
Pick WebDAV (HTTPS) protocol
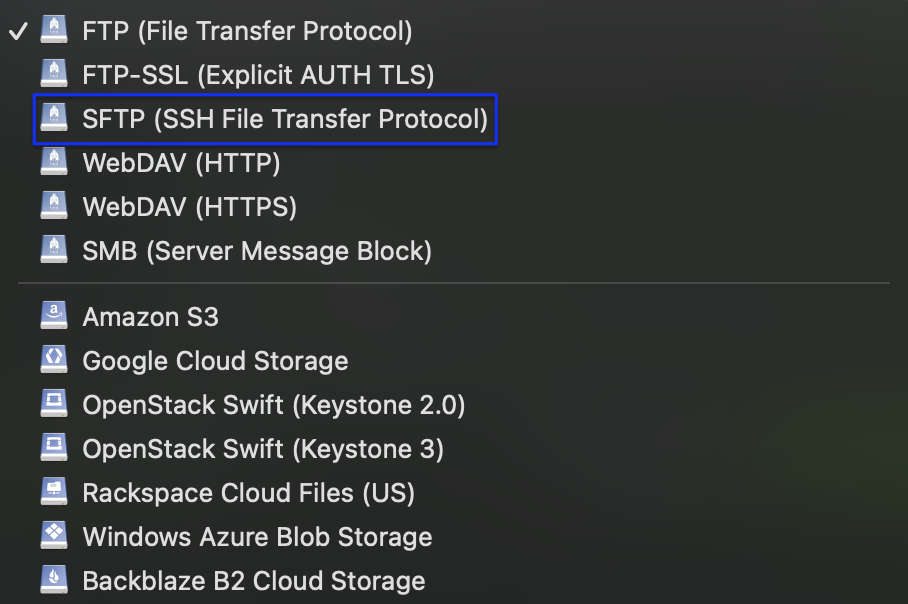click(190, 207)
